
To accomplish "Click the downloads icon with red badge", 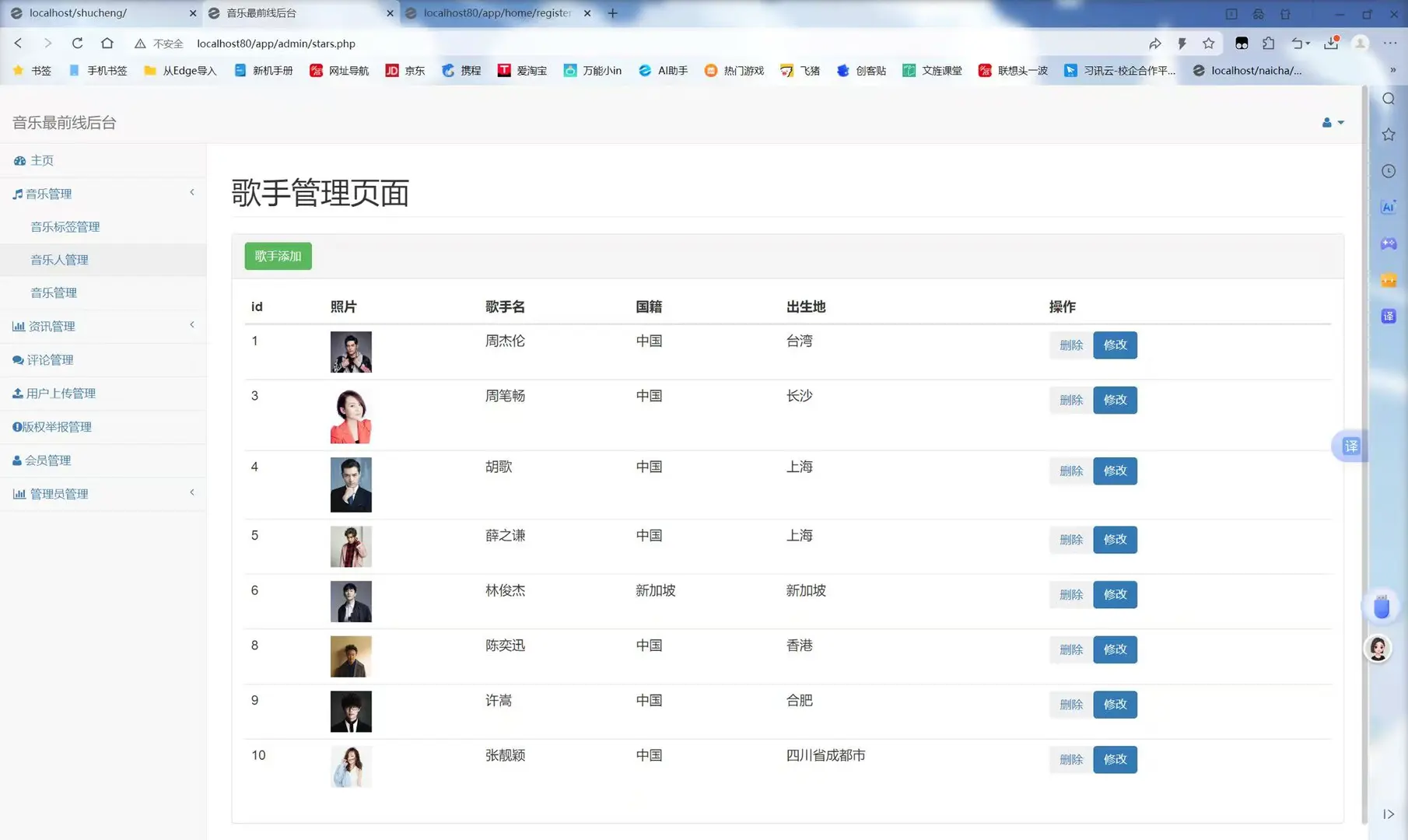I will (1331, 44).
